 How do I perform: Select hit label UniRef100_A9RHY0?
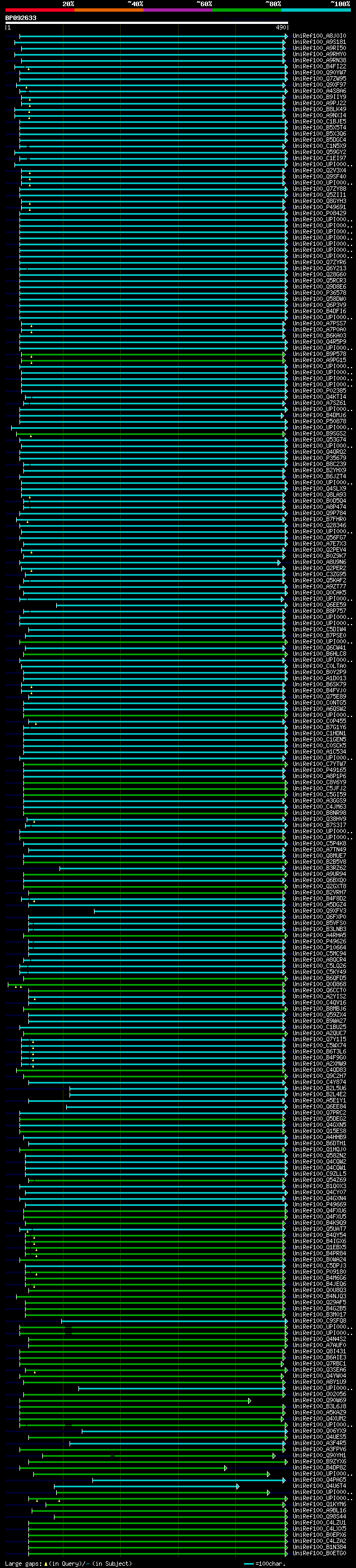[319, 54]
